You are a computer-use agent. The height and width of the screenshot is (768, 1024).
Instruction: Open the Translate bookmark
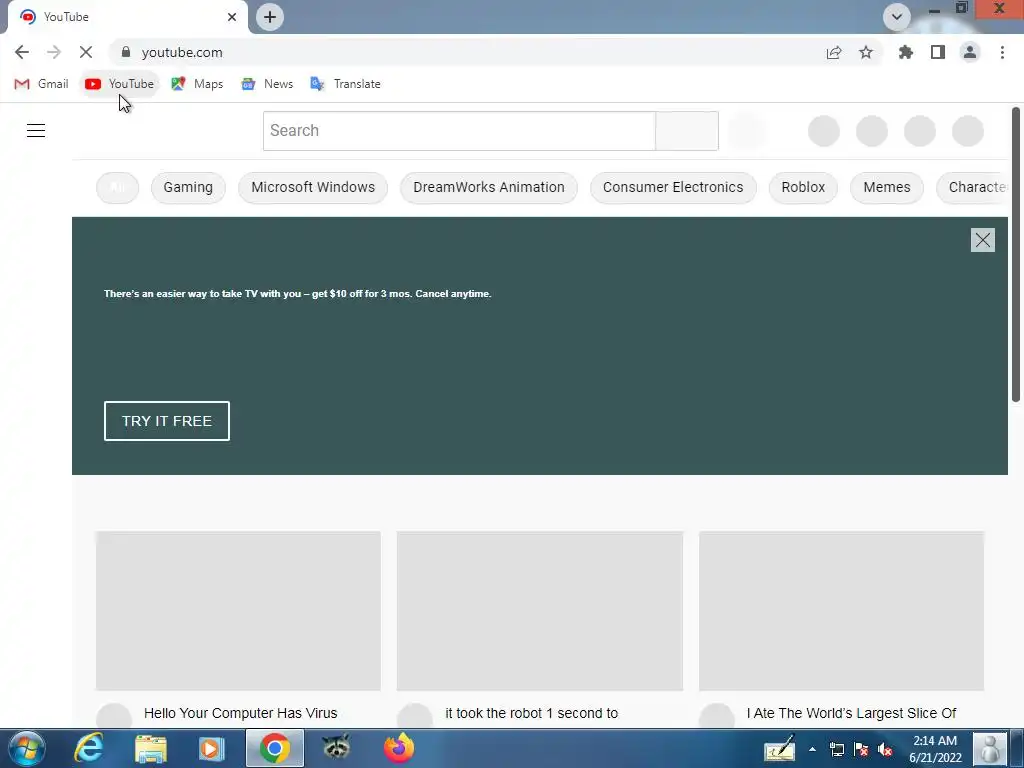coord(345,84)
